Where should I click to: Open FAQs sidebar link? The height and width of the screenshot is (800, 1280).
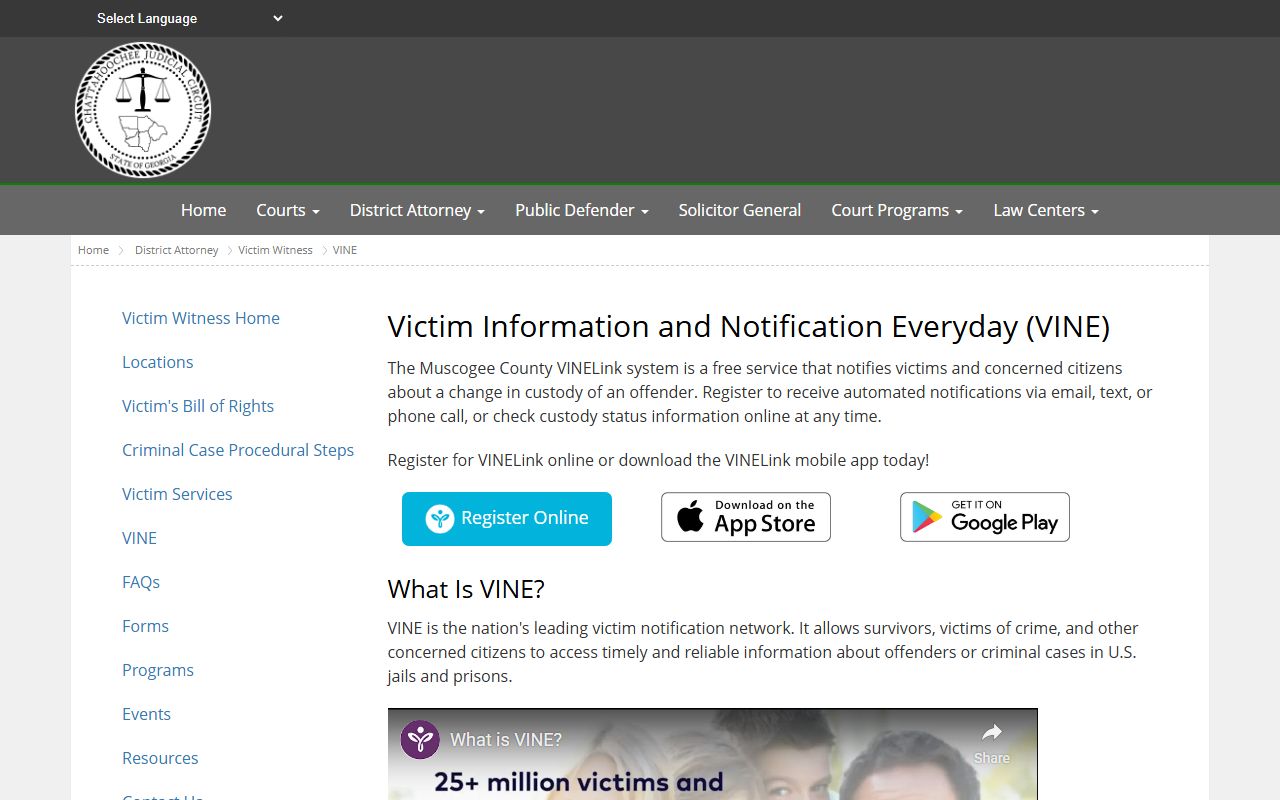click(141, 582)
